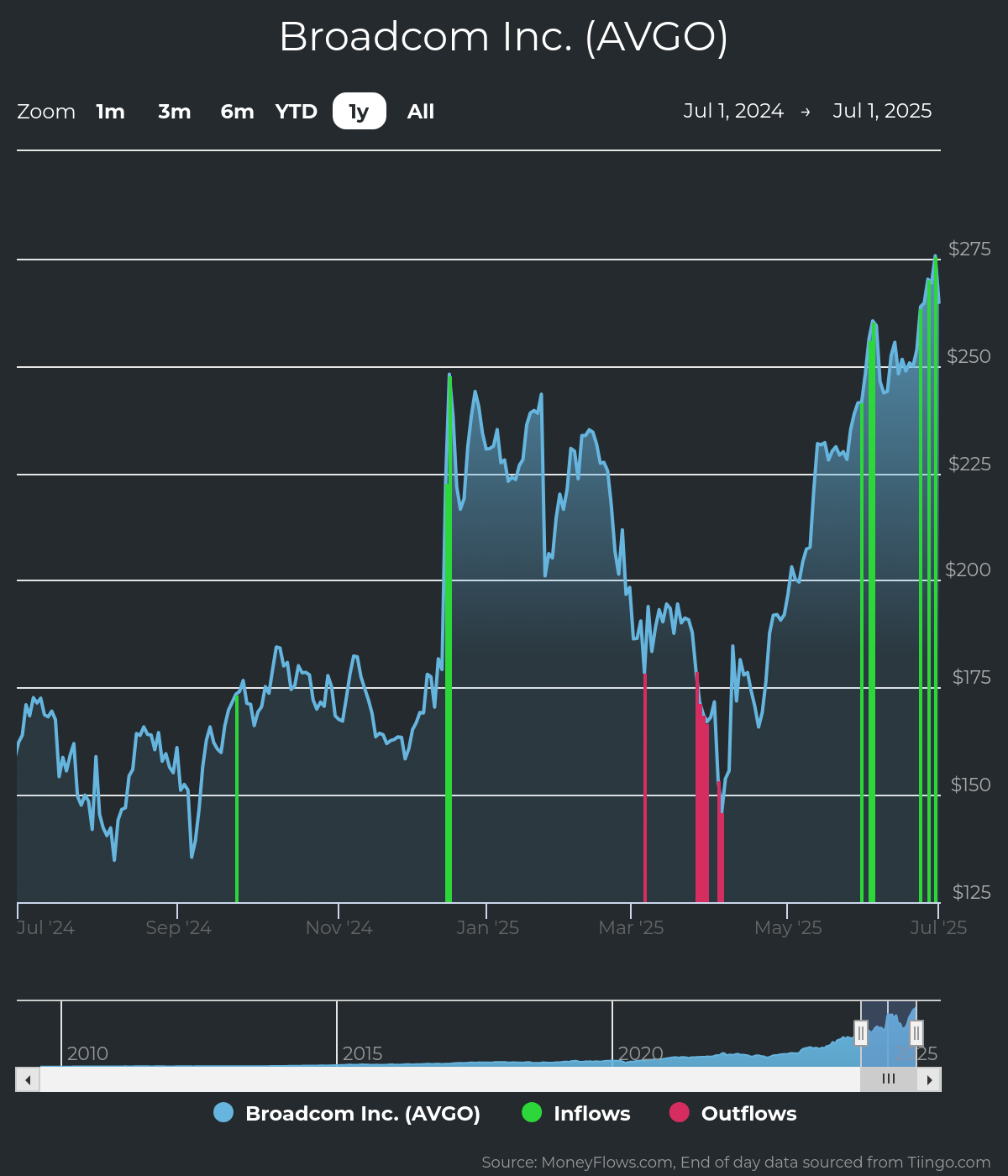Click the $250 axis label
Image resolution: width=1008 pixels, height=1176 pixels.
point(969,356)
